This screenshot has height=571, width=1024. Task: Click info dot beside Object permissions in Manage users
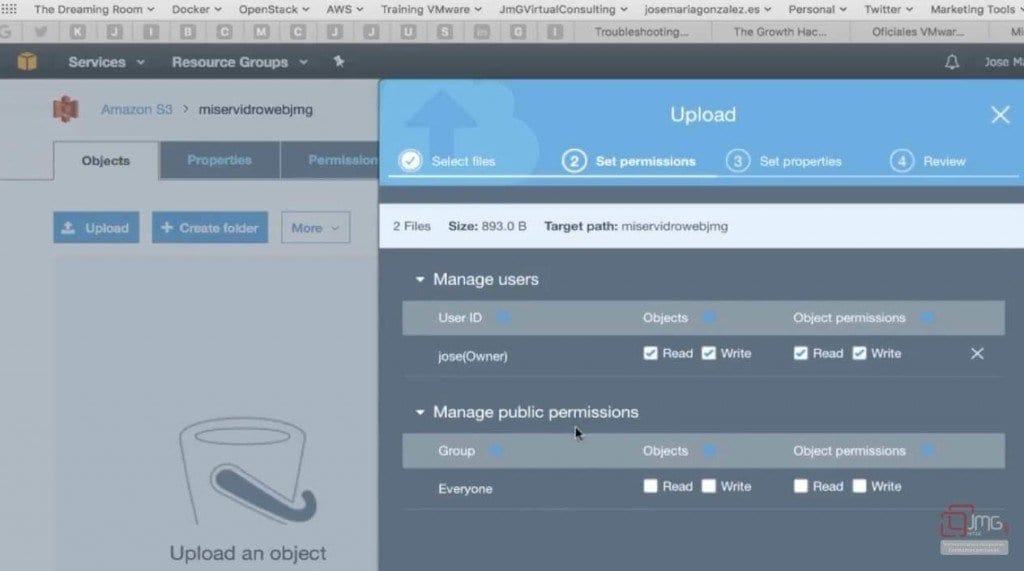(x=927, y=318)
